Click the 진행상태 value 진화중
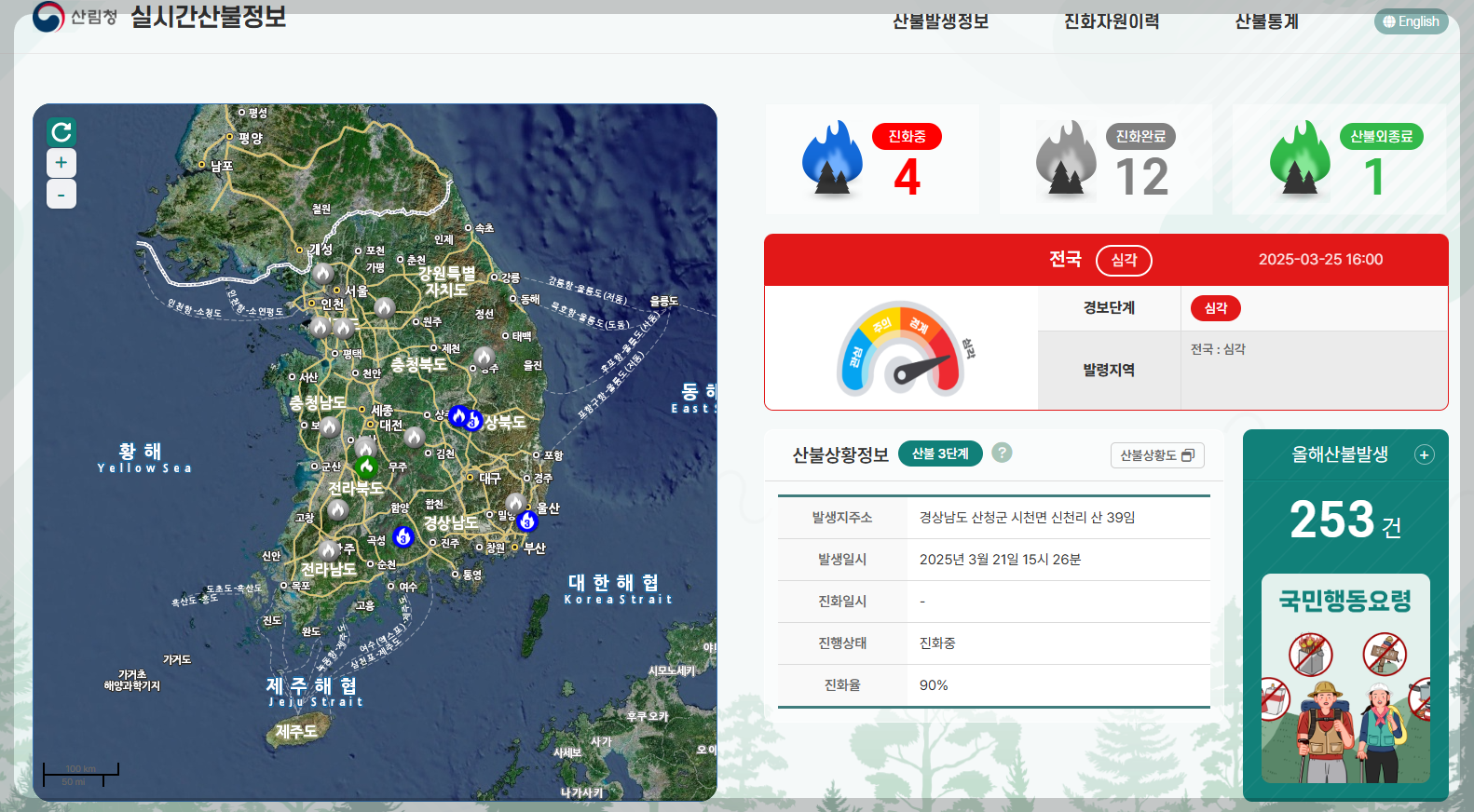 (x=937, y=643)
